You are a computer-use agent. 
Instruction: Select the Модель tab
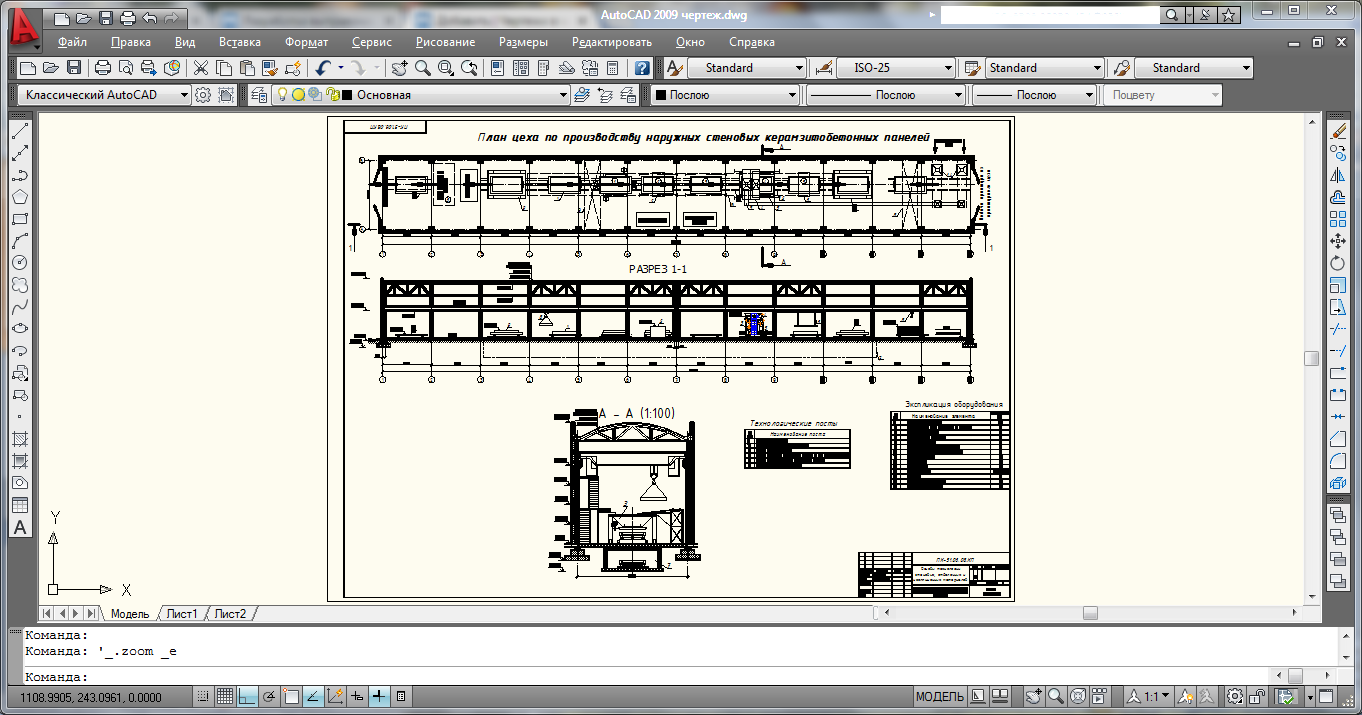[x=130, y=613]
